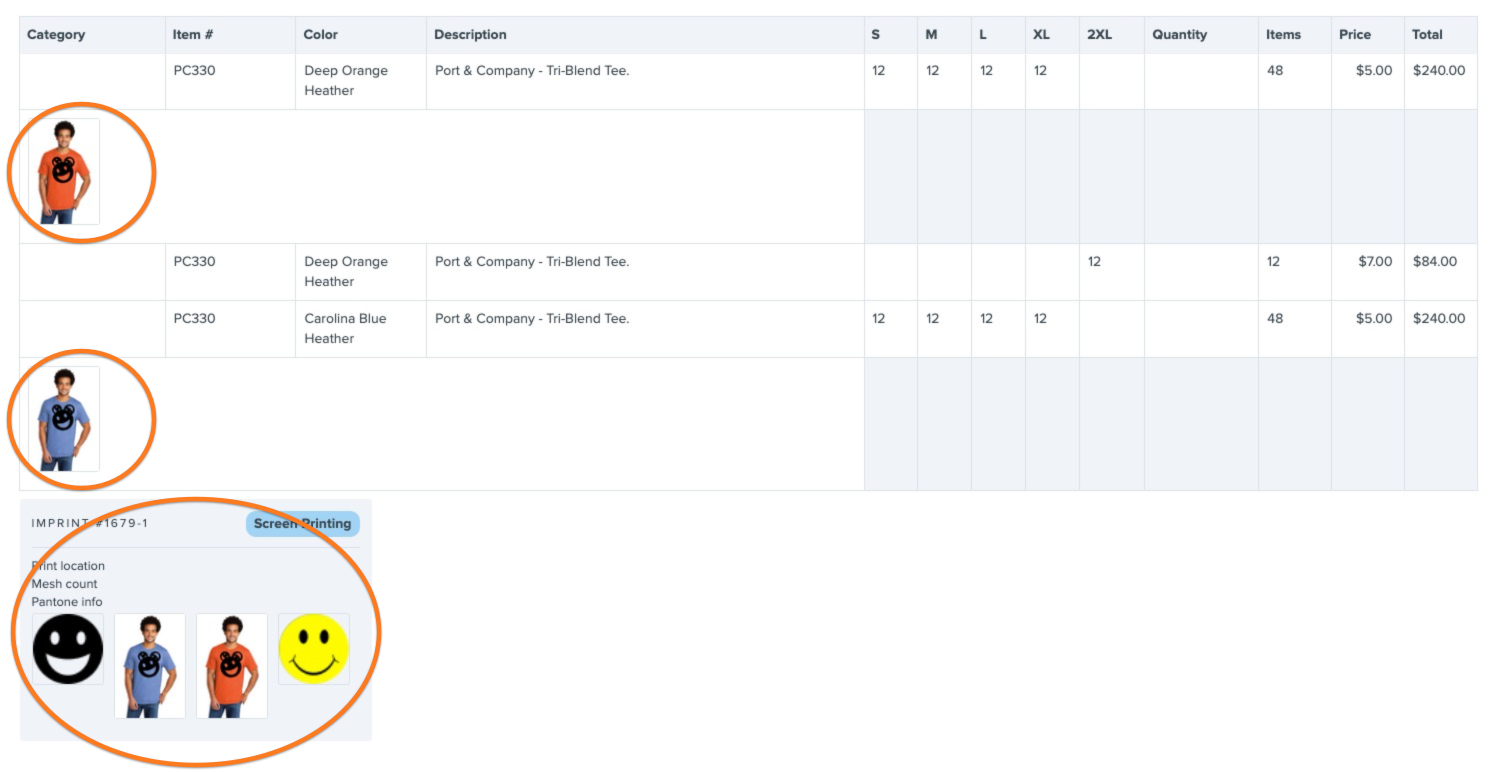The image size is (1492, 772).
Task: Click the IMPRINT #1679-1 label
Action: tap(90, 523)
